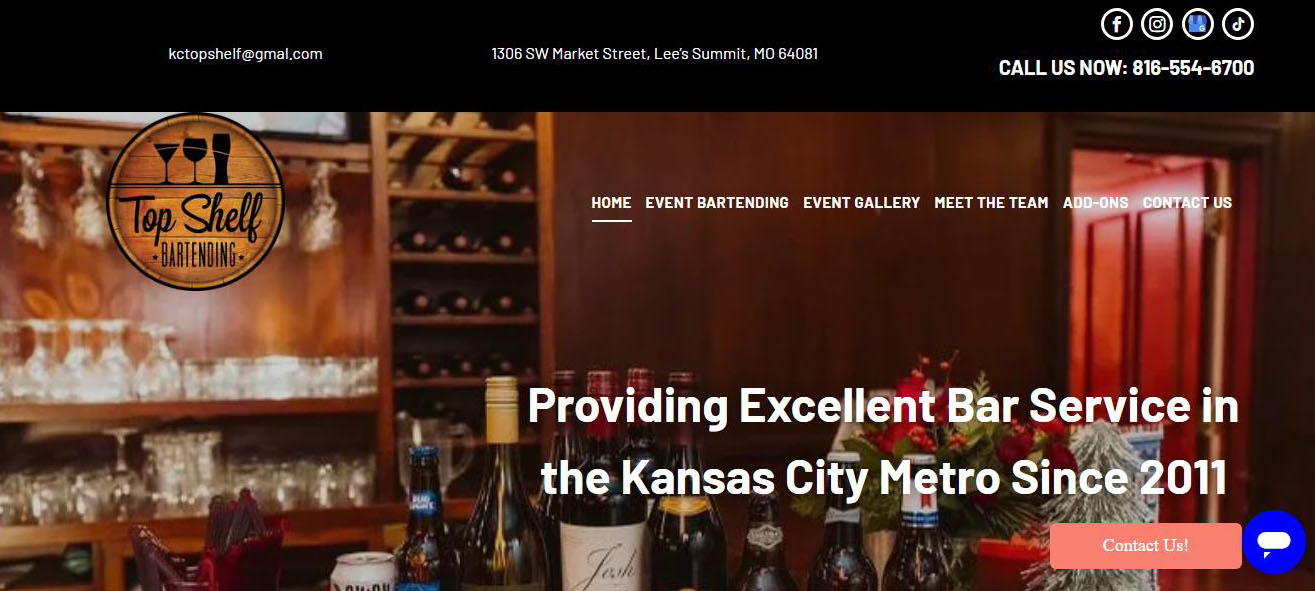Select CONTACT US in navigation bar

[x=1187, y=203]
